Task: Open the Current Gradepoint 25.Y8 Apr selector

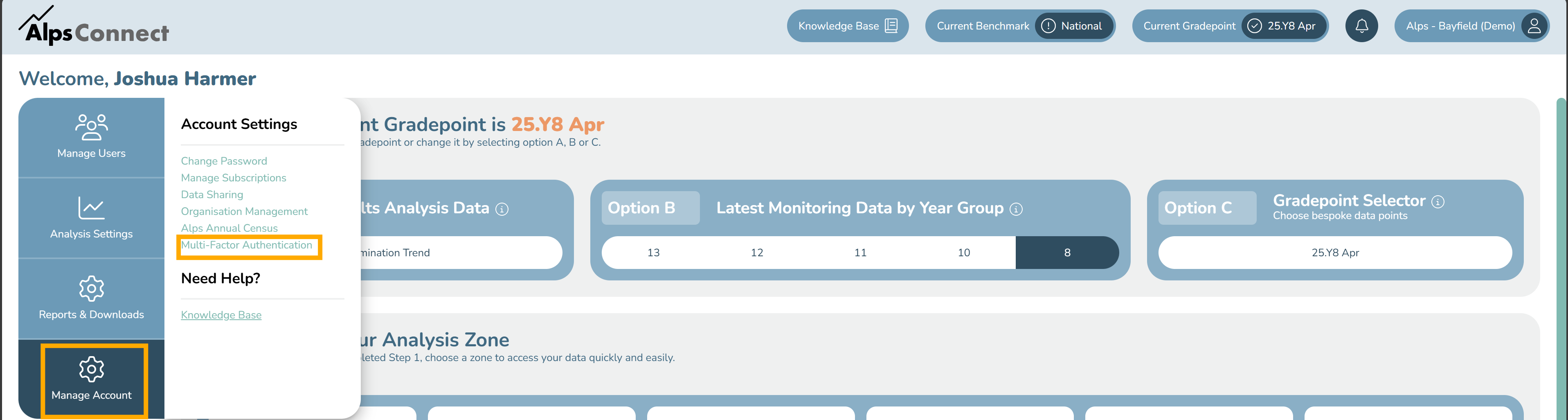Action: 1230,26
